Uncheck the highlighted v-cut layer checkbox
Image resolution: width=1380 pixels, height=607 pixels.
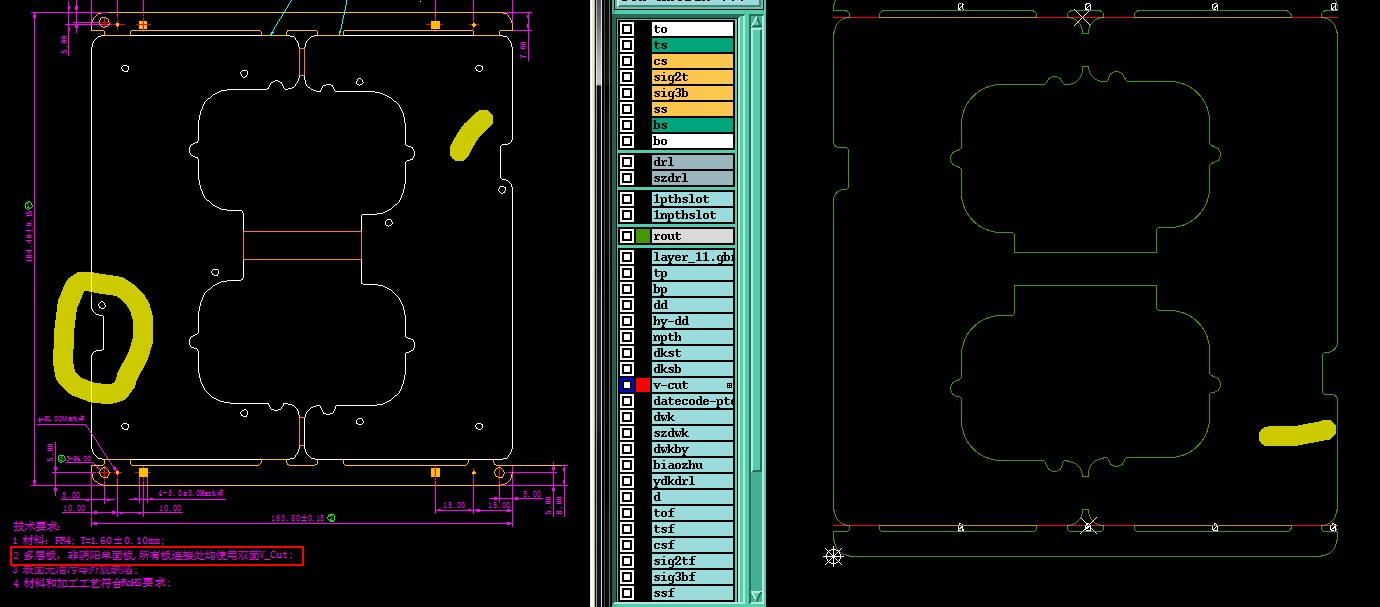(627, 385)
